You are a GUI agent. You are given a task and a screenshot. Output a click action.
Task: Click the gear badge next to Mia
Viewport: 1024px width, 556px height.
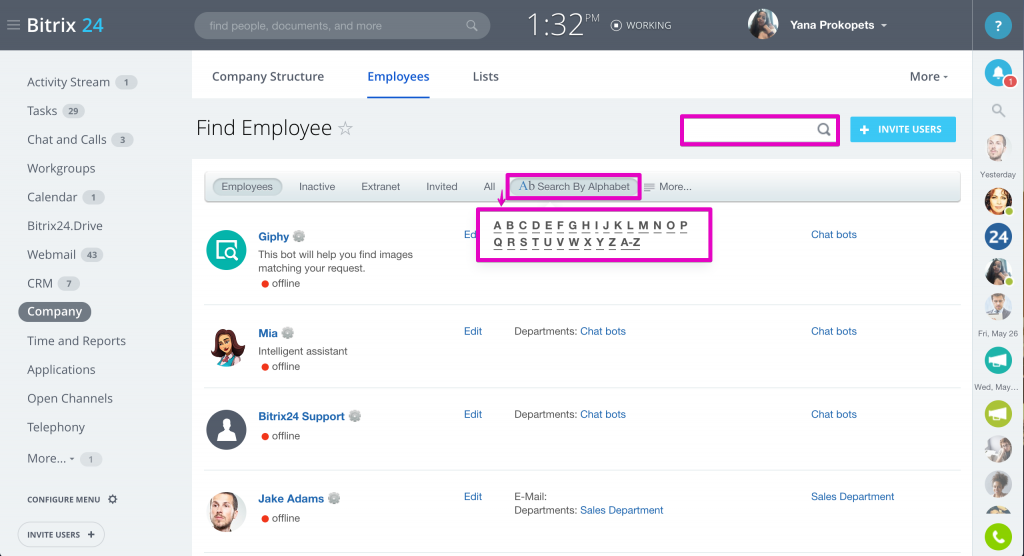287,333
